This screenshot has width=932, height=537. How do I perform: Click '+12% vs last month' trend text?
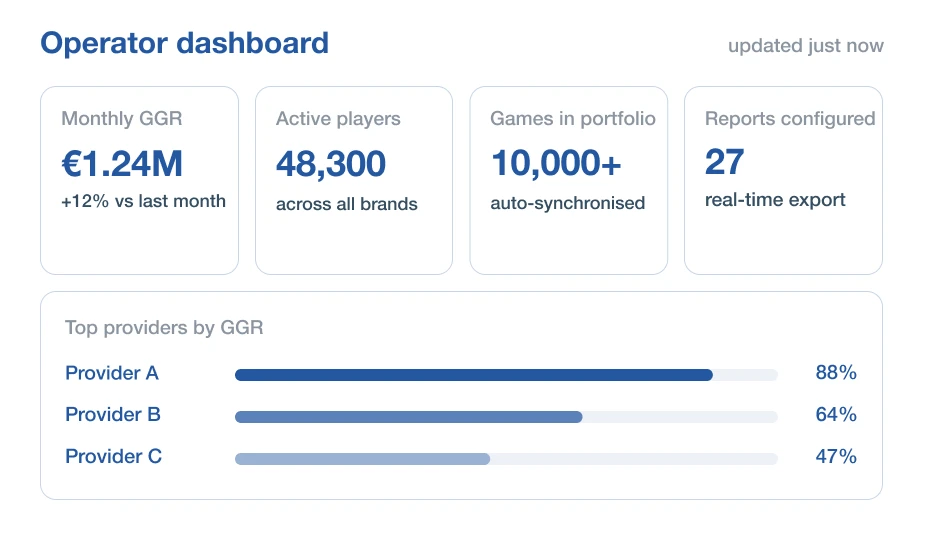[143, 201]
